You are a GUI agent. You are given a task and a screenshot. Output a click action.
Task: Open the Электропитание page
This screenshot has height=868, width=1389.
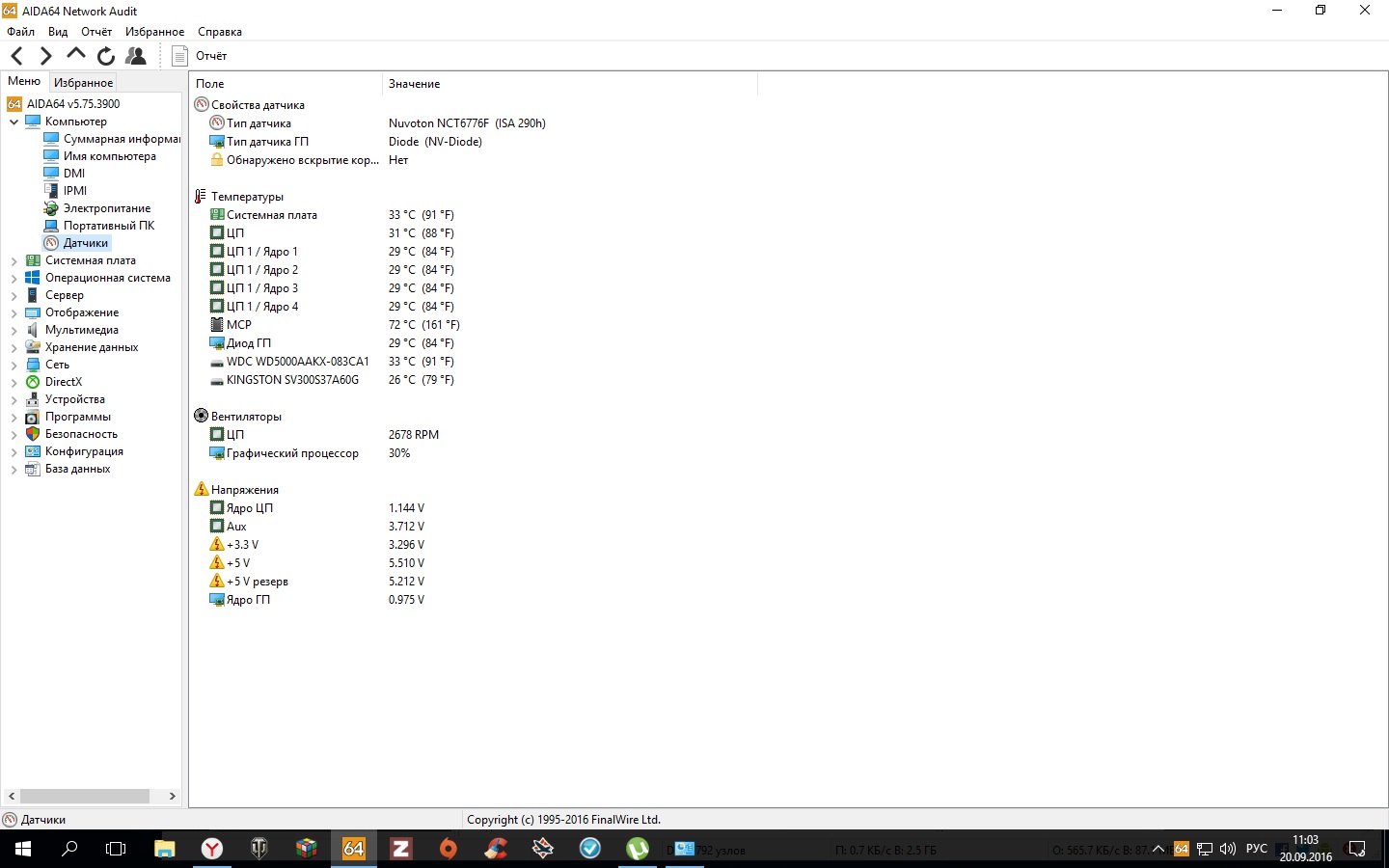click(x=107, y=208)
